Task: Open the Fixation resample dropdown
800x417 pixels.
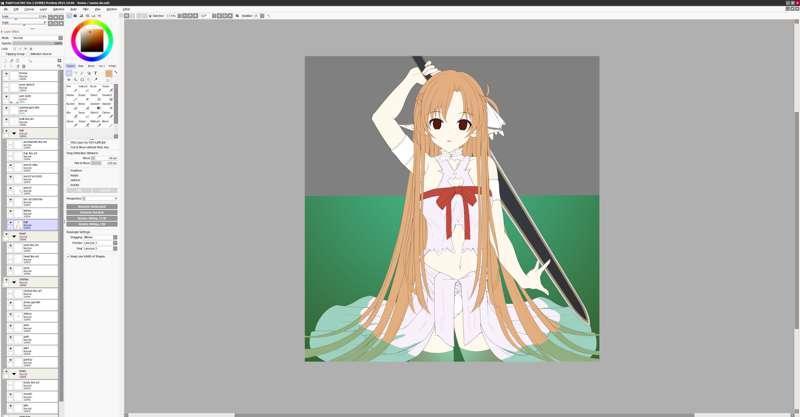Action: 101,242
